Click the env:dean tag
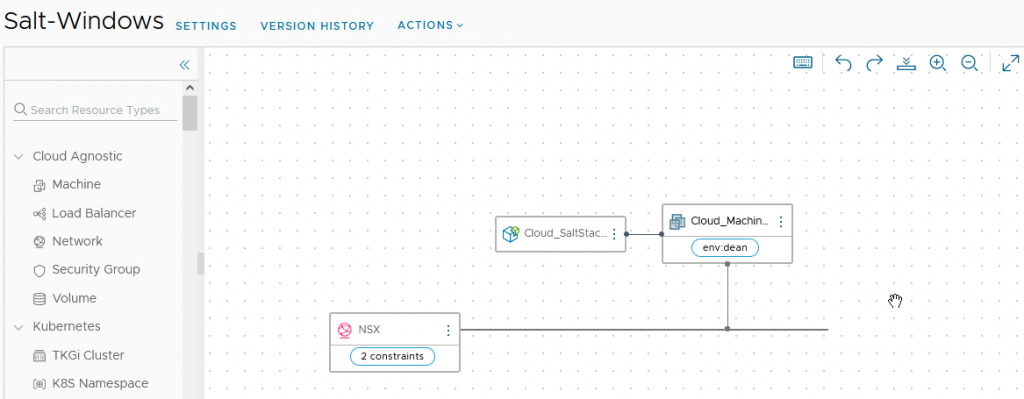The width and height of the screenshot is (1024, 399). (725, 248)
